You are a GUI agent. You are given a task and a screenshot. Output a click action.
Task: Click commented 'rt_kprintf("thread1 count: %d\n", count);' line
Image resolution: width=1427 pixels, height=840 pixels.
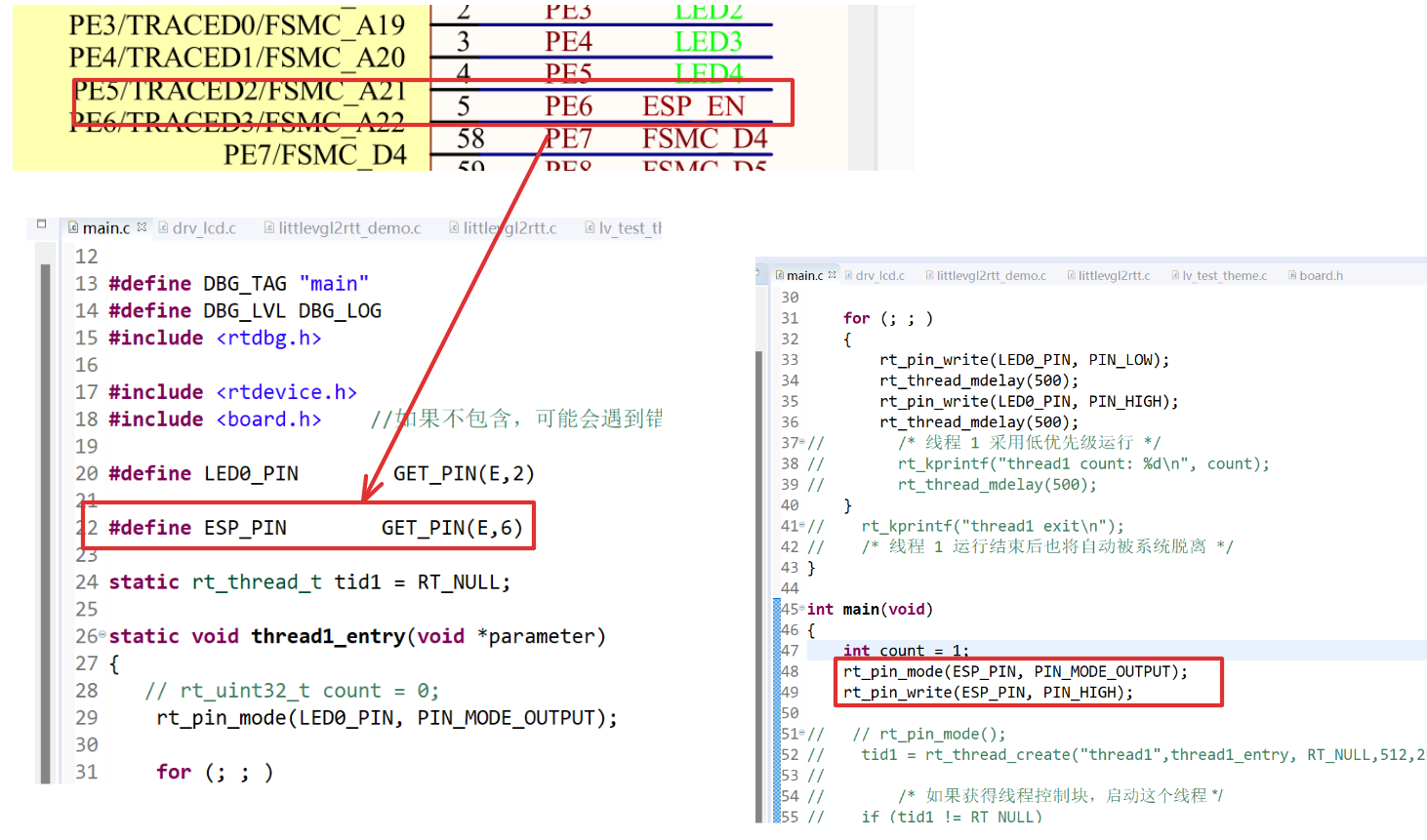[1083, 463]
